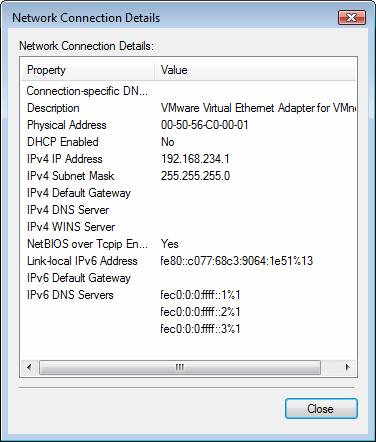Click the horizontal scrollbar thumb
The height and width of the screenshot is (442, 376).
pyautogui.click(x=180, y=367)
